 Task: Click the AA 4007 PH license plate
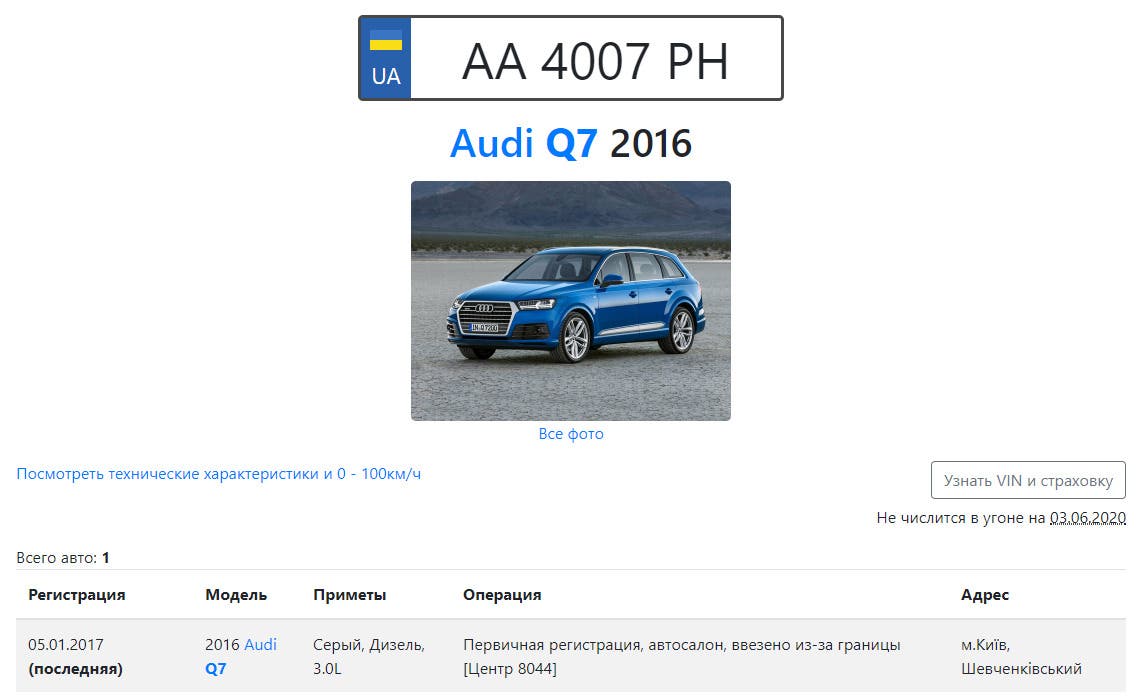(x=570, y=58)
